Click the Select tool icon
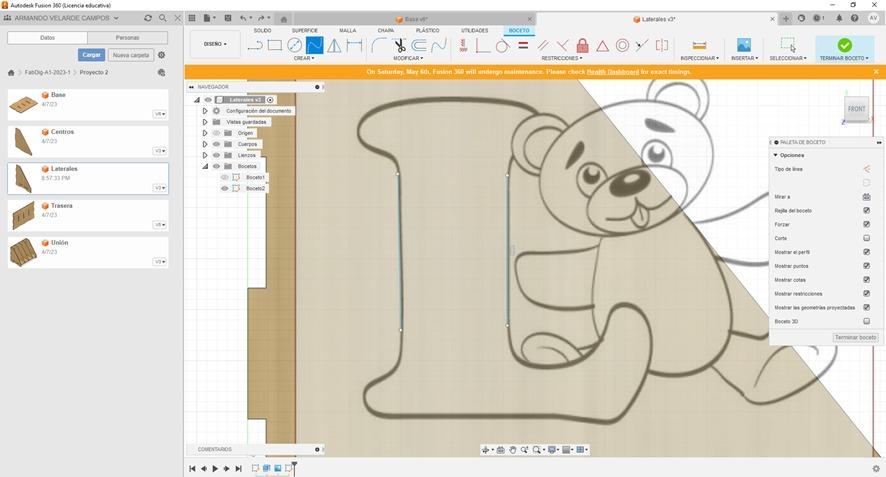Viewport: 886px width, 477px height. pyautogui.click(x=788, y=45)
